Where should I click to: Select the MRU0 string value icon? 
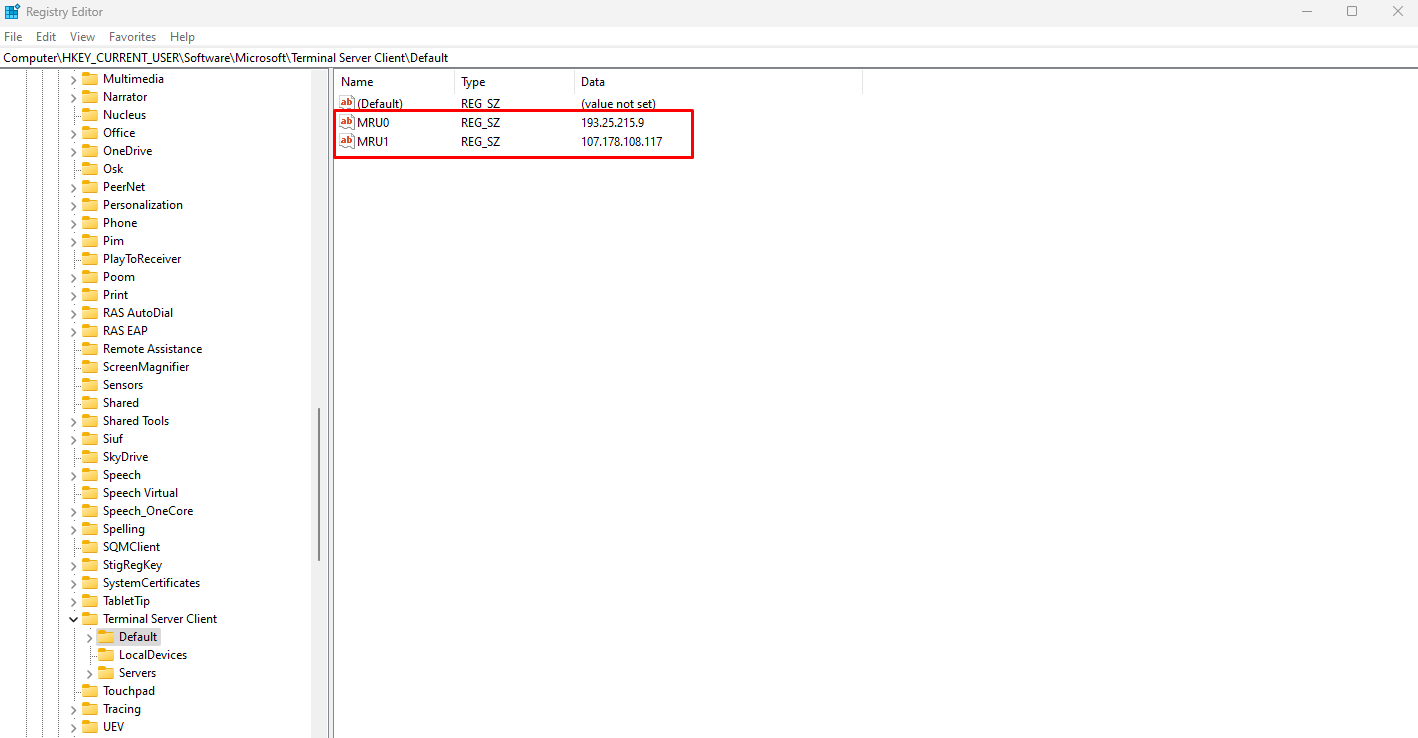[347, 122]
